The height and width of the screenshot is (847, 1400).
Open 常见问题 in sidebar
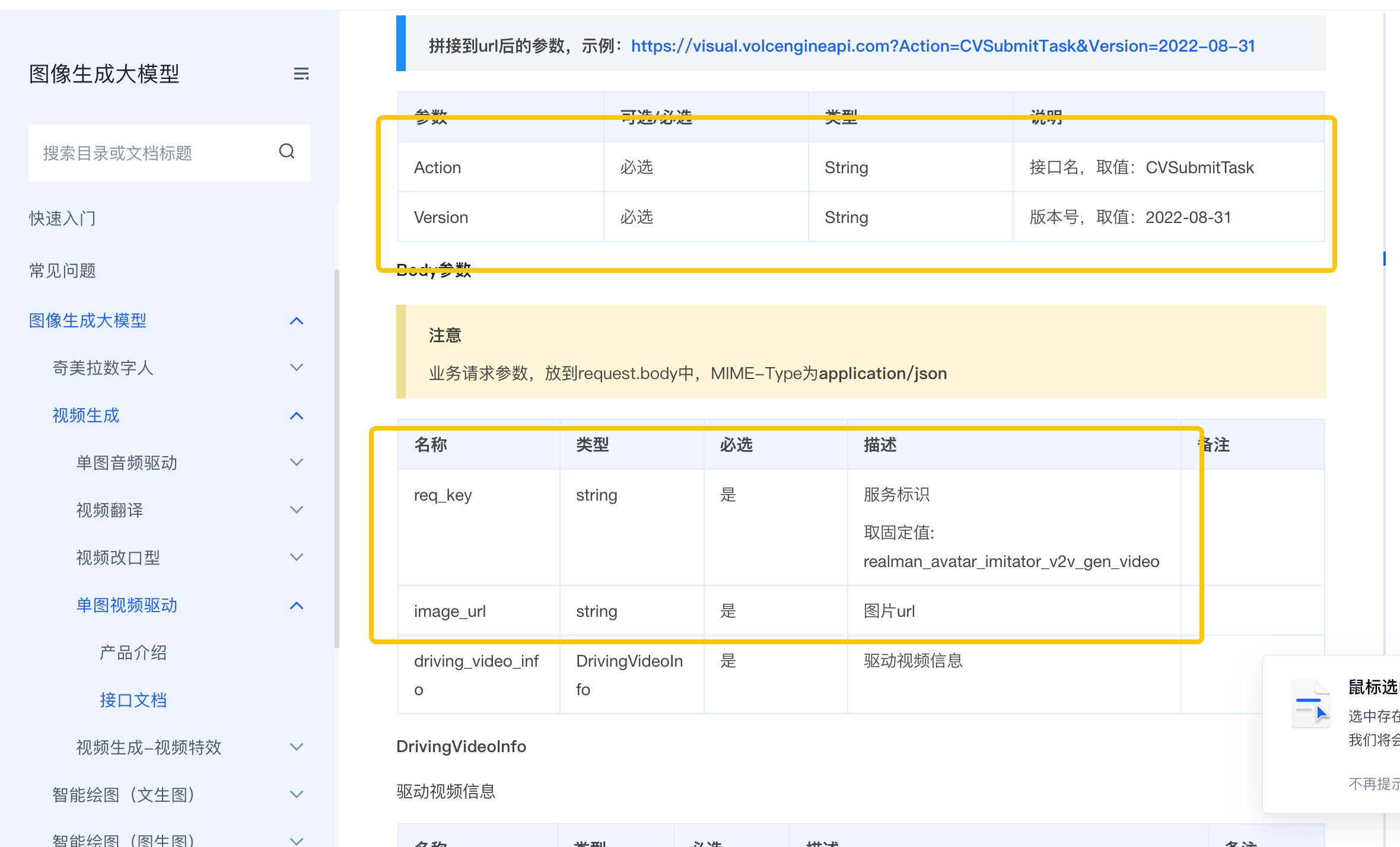62,270
